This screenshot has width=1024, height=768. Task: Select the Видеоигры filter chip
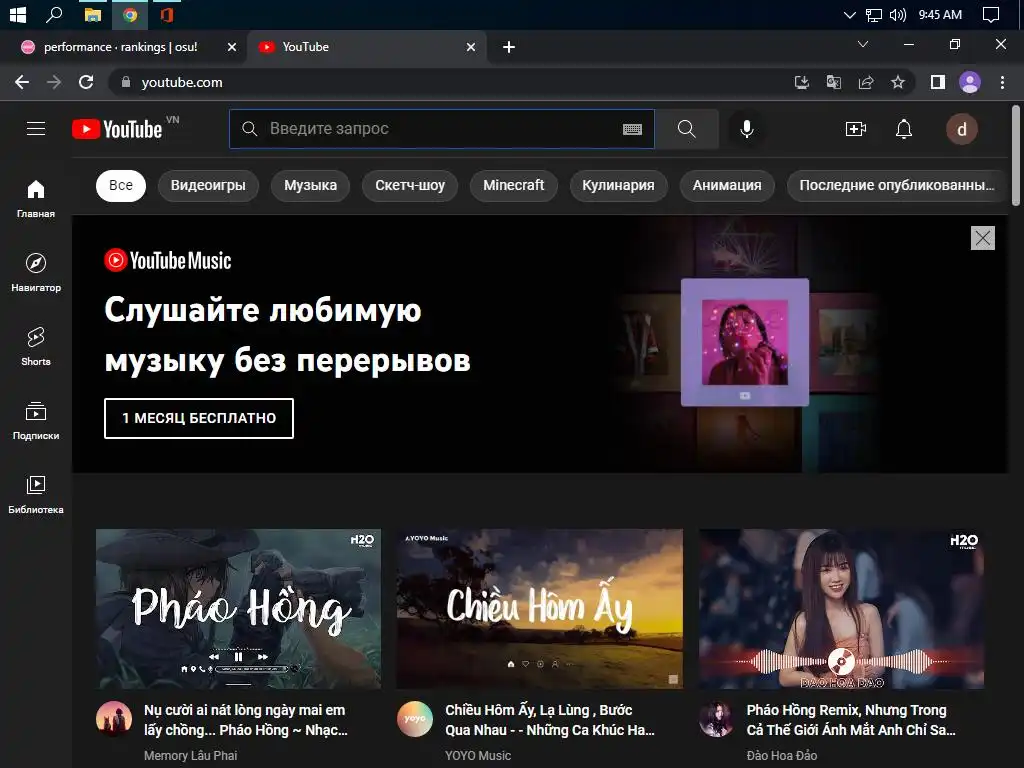point(208,185)
